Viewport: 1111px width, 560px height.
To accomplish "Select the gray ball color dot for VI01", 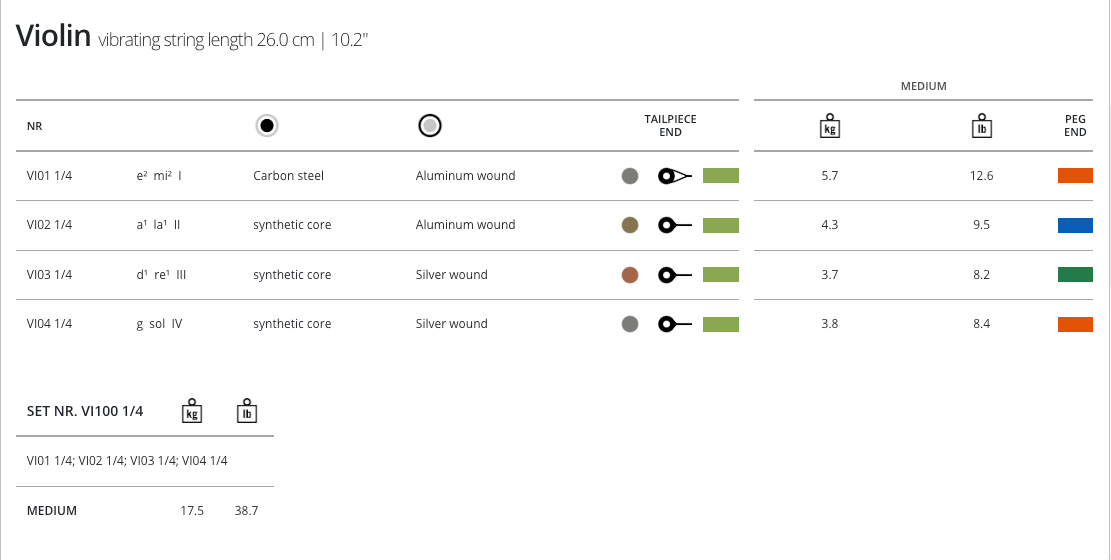I will 630,176.
